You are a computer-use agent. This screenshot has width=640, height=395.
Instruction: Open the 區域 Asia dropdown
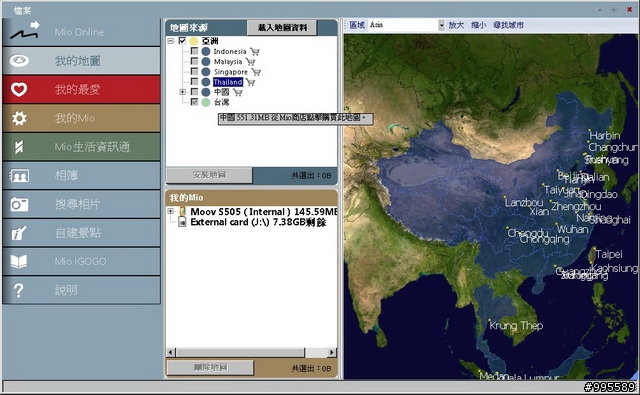[441, 25]
